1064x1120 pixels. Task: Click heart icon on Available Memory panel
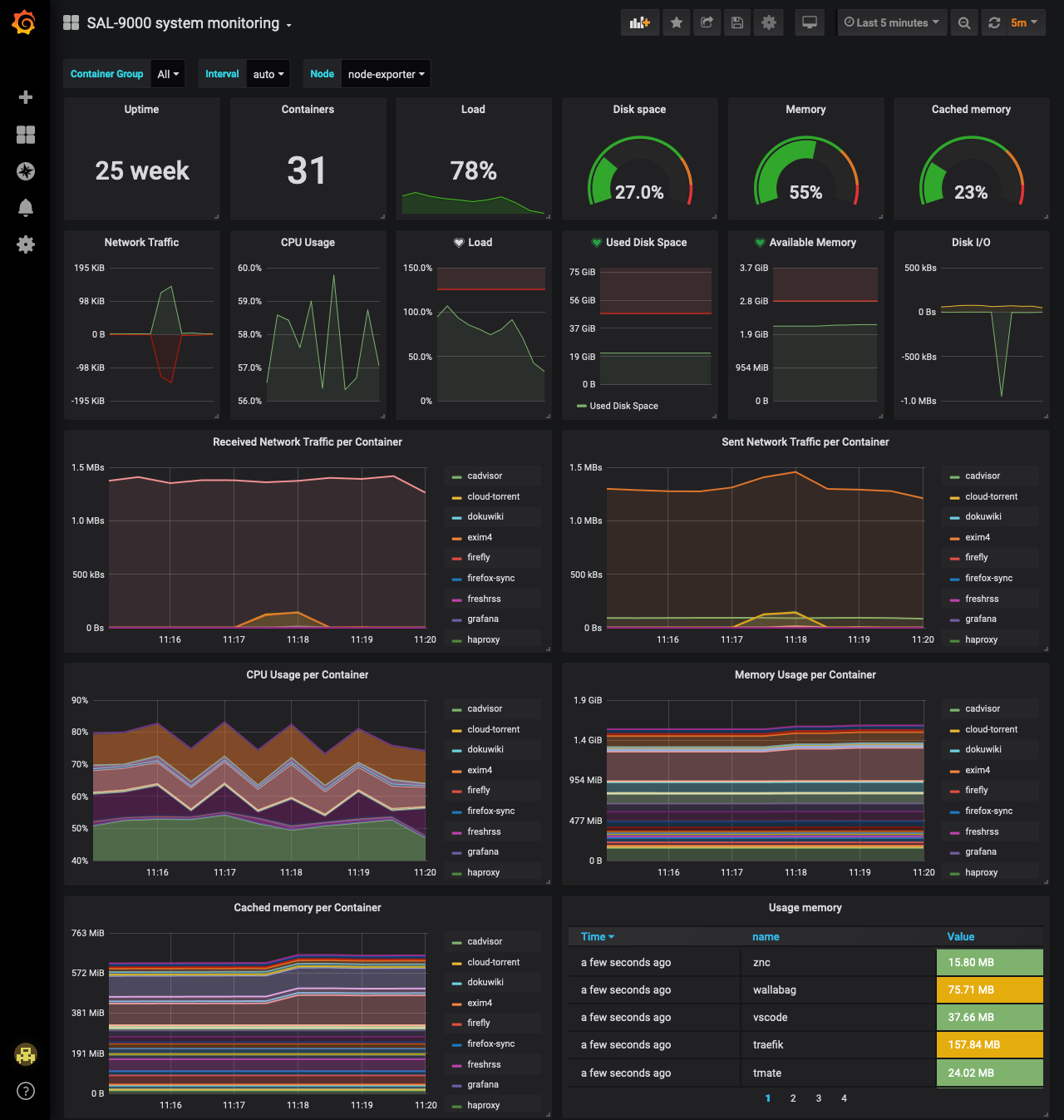tap(760, 243)
